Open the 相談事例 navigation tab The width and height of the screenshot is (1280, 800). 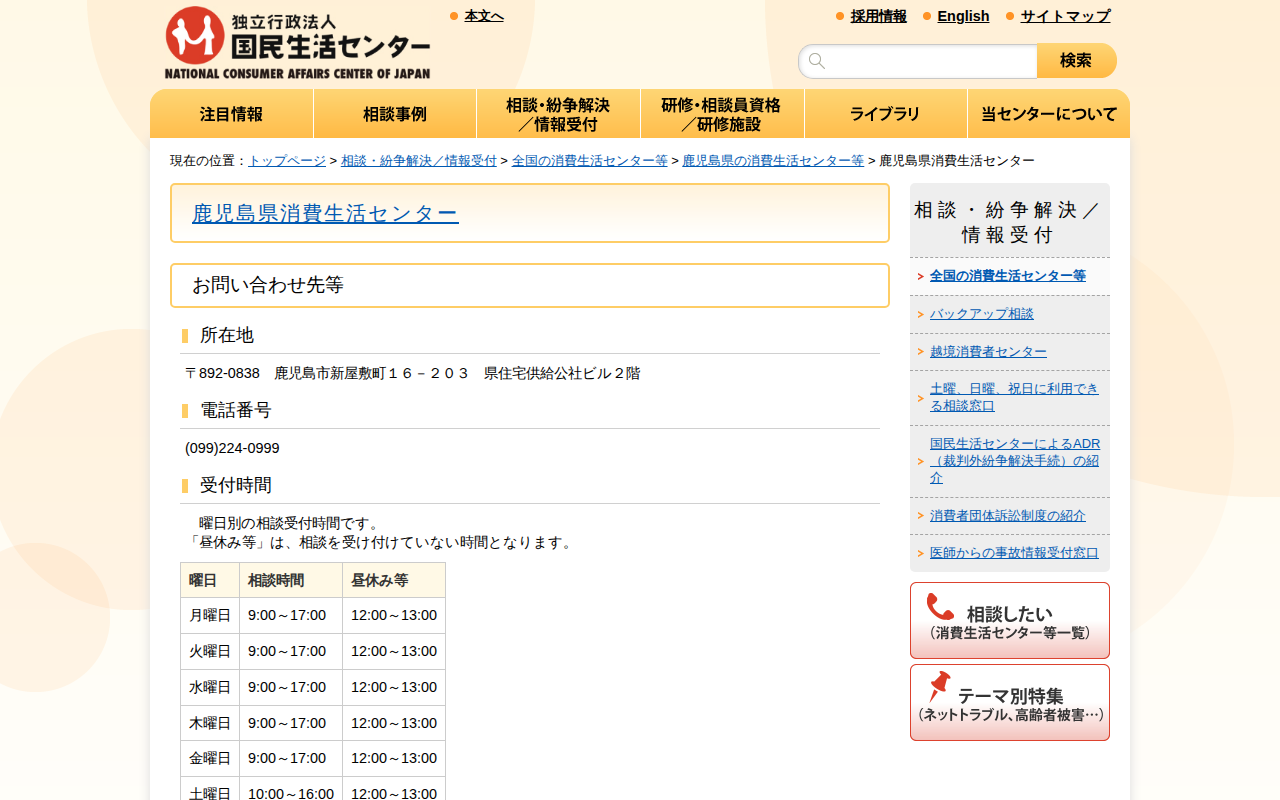pyautogui.click(x=395, y=114)
